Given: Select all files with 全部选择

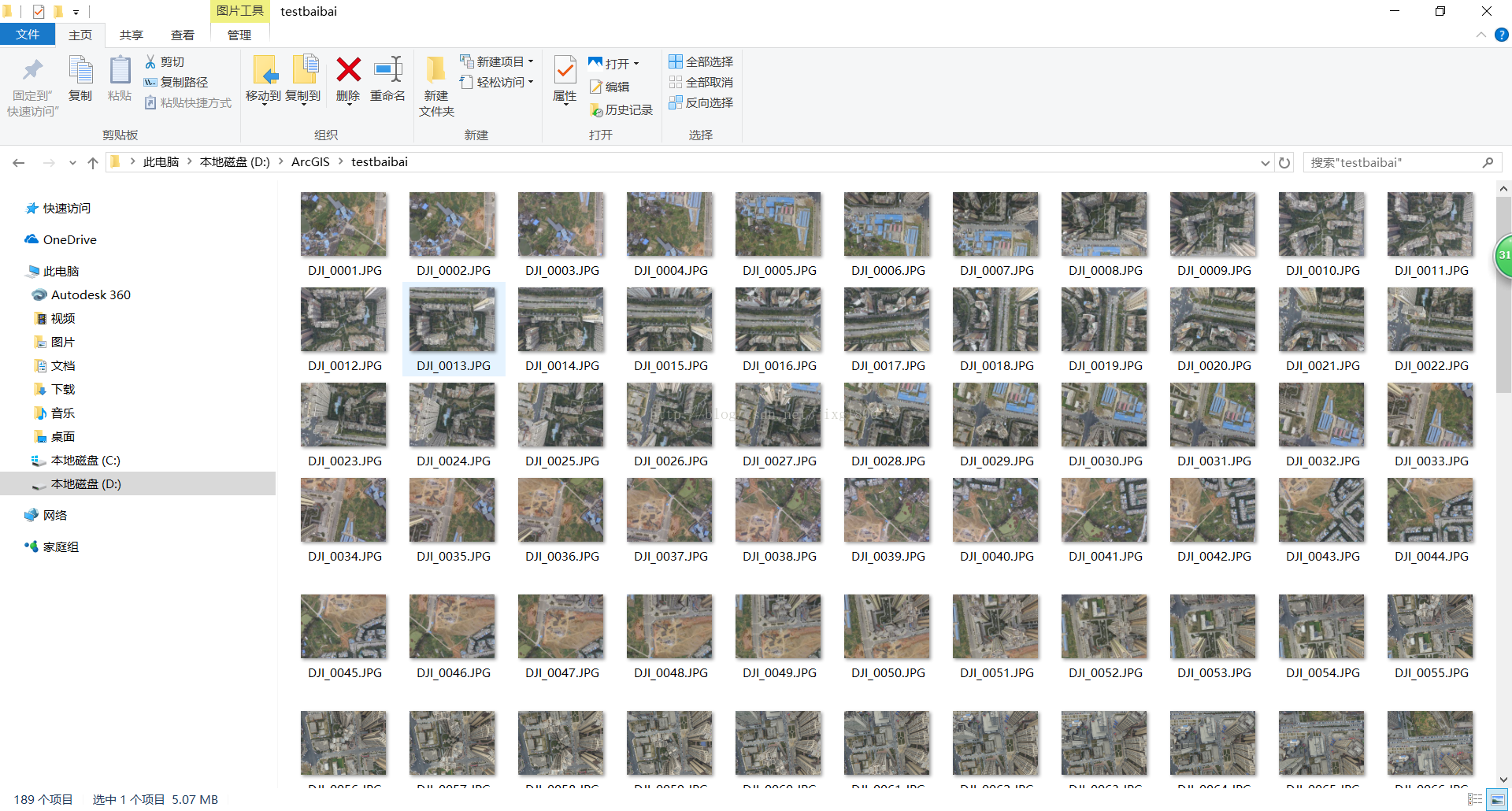Looking at the screenshot, I should point(701,61).
